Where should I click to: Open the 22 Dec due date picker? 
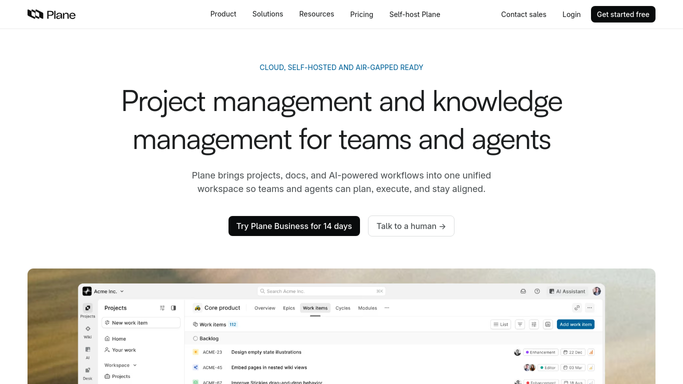click(x=573, y=352)
